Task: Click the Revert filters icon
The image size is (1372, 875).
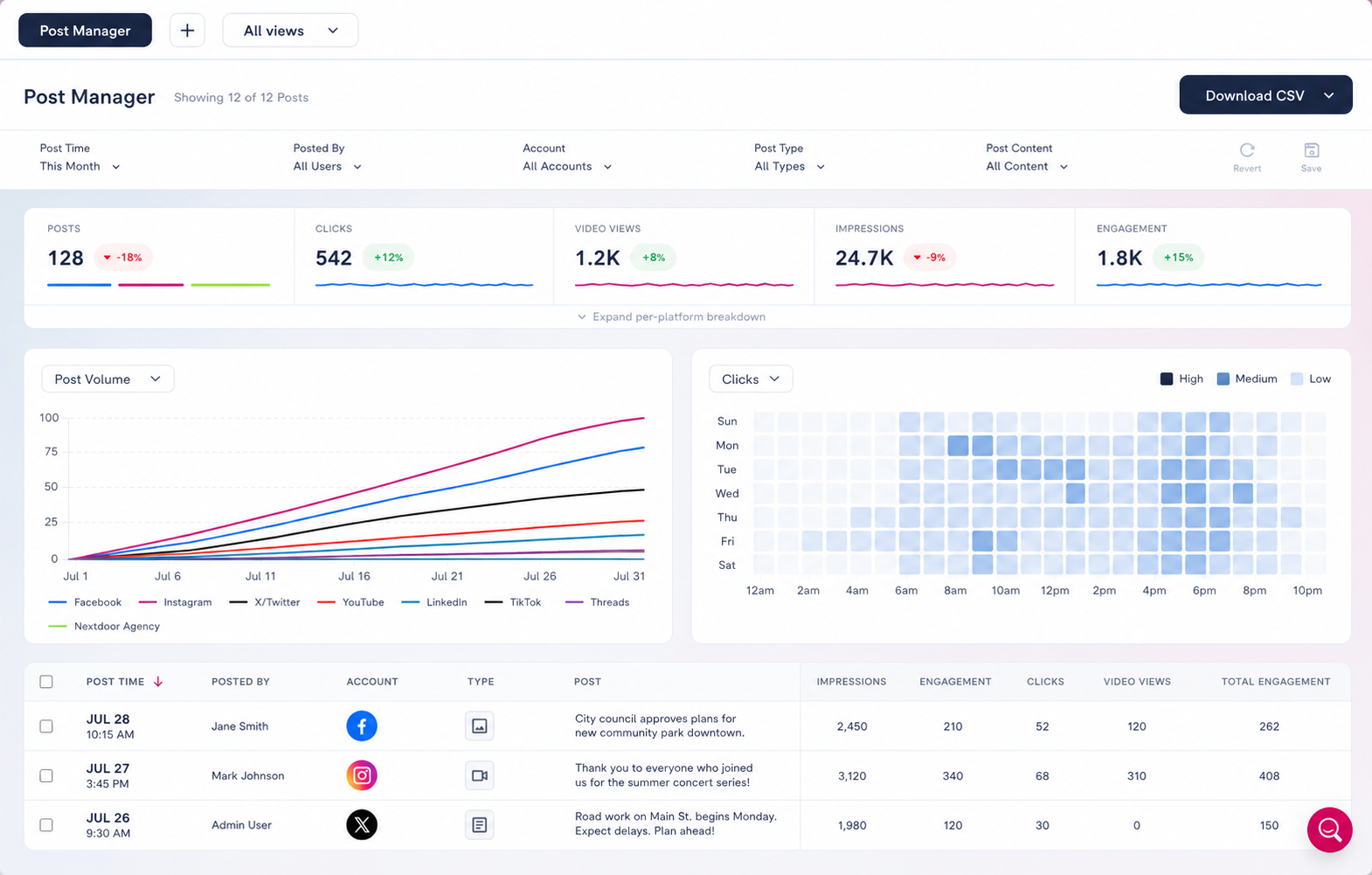Action: coord(1247,150)
